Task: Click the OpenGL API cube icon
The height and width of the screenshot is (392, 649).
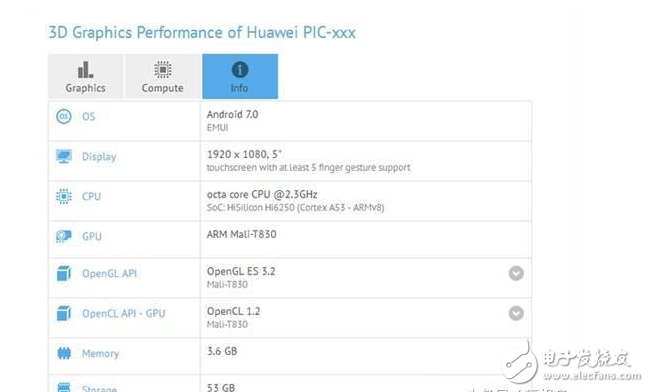Action: [x=64, y=273]
